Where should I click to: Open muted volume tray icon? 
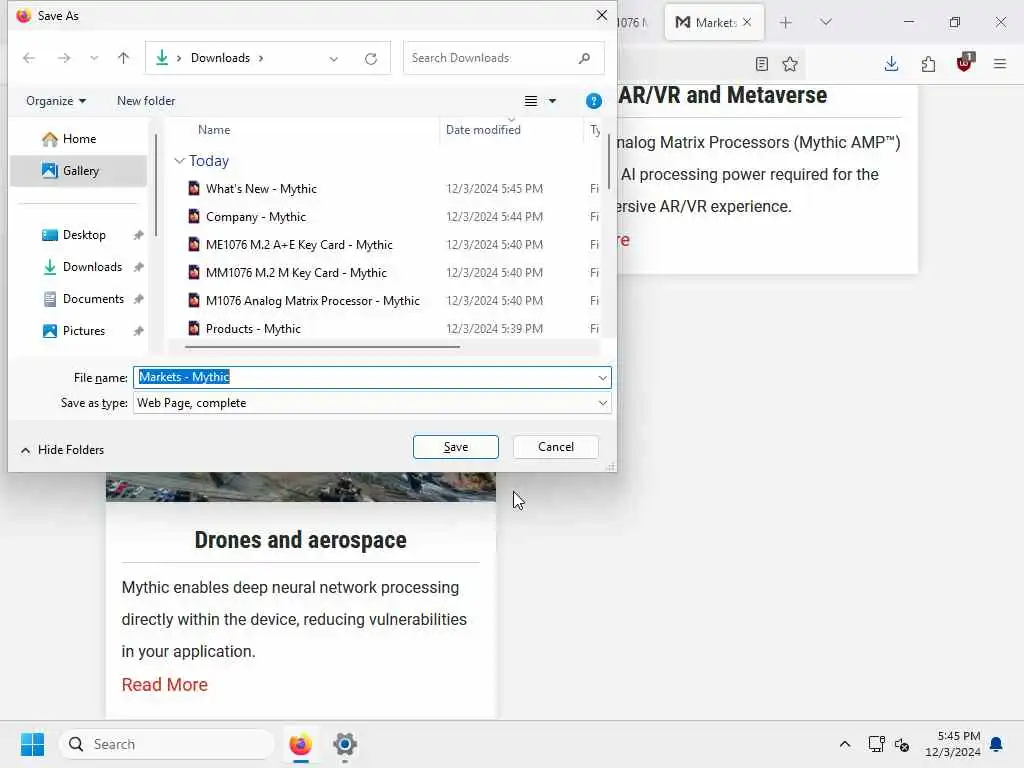pos(902,744)
